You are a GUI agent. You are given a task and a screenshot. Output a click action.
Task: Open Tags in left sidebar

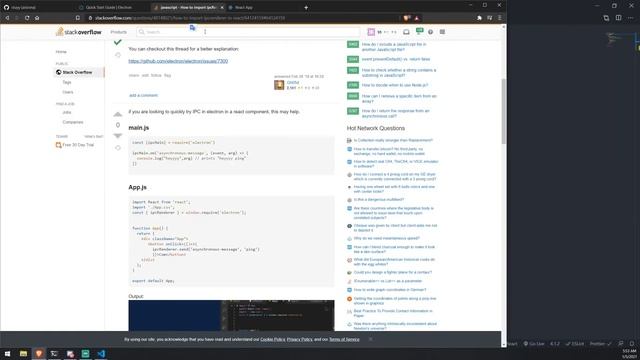[67, 82]
